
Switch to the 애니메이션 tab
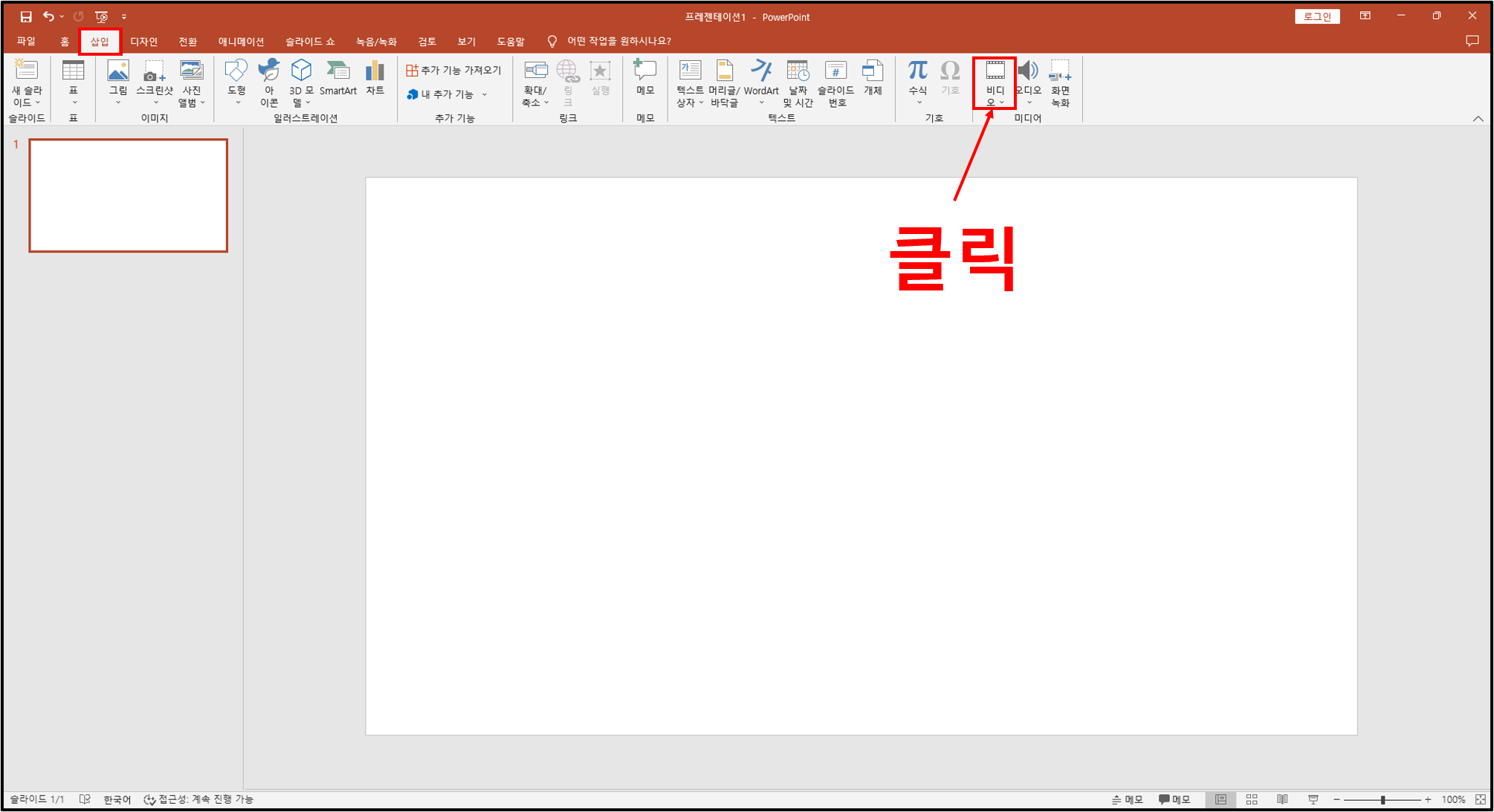(x=241, y=42)
